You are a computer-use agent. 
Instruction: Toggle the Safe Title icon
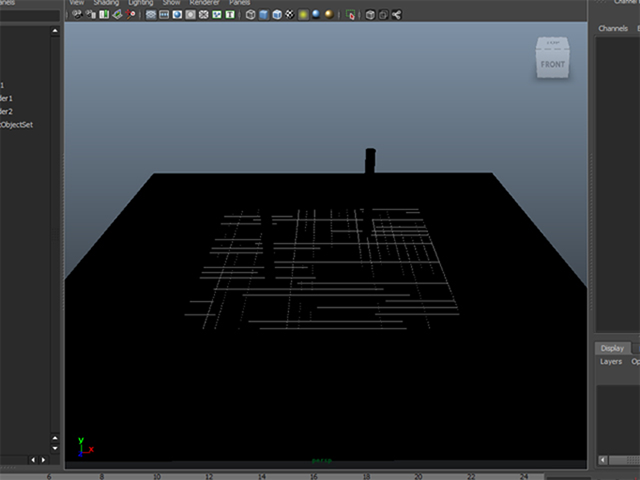coord(230,15)
